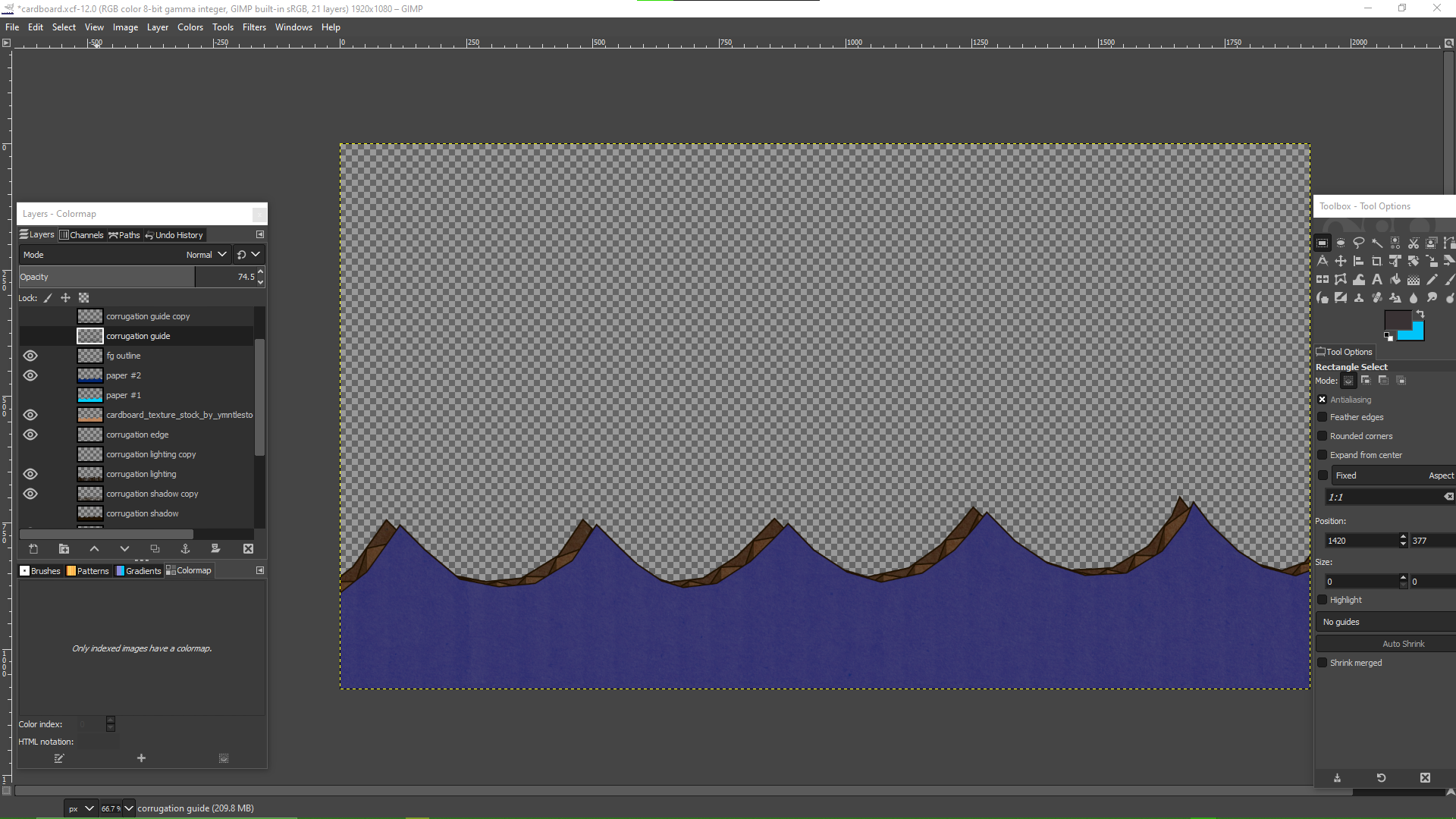Click the anchor floating layer icon
The image size is (1456, 819).
click(185, 549)
